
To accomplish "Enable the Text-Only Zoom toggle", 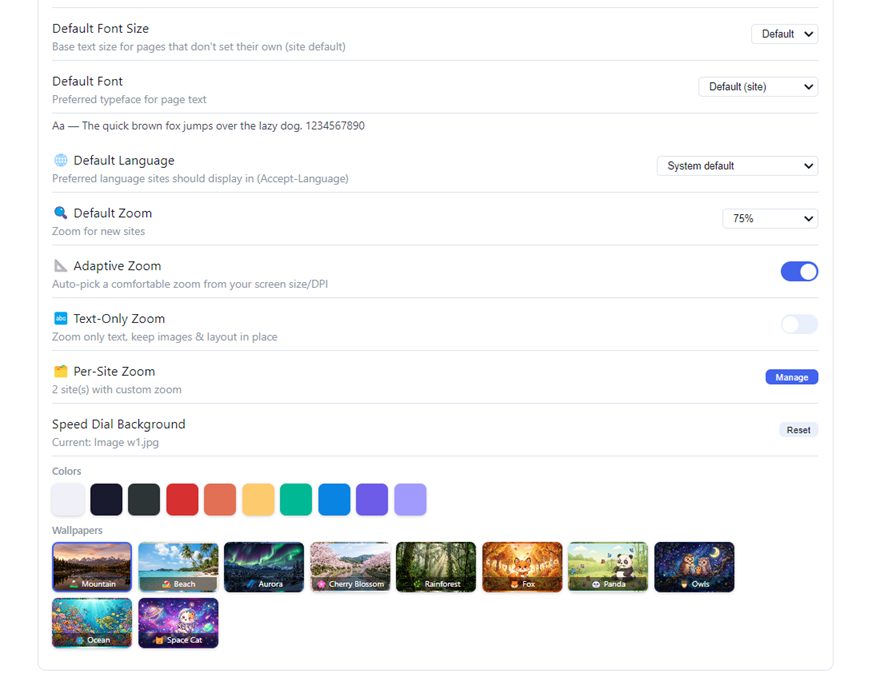I will pyautogui.click(x=799, y=324).
